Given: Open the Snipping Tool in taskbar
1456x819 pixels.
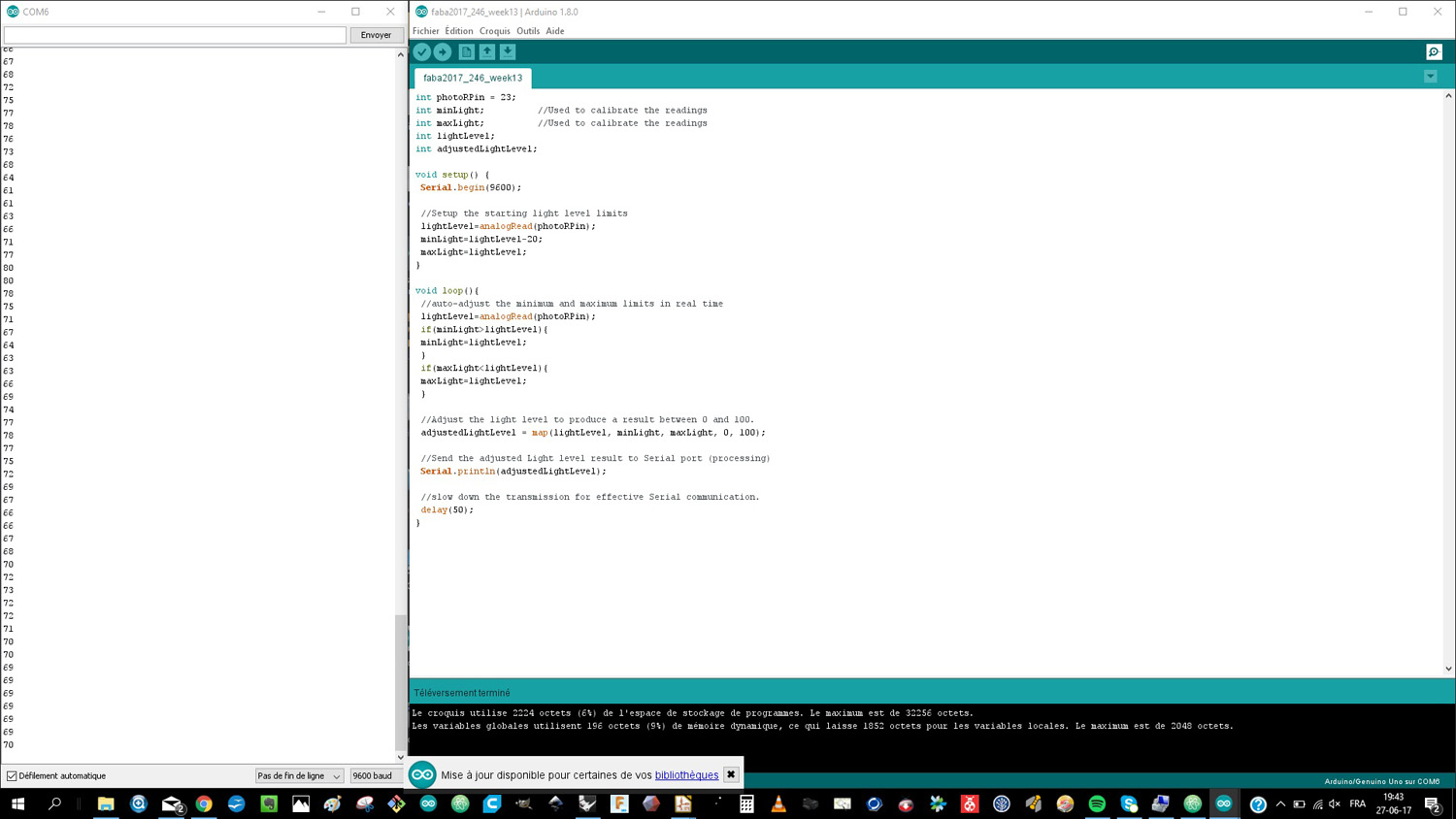Looking at the screenshot, I should (x=365, y=803).
